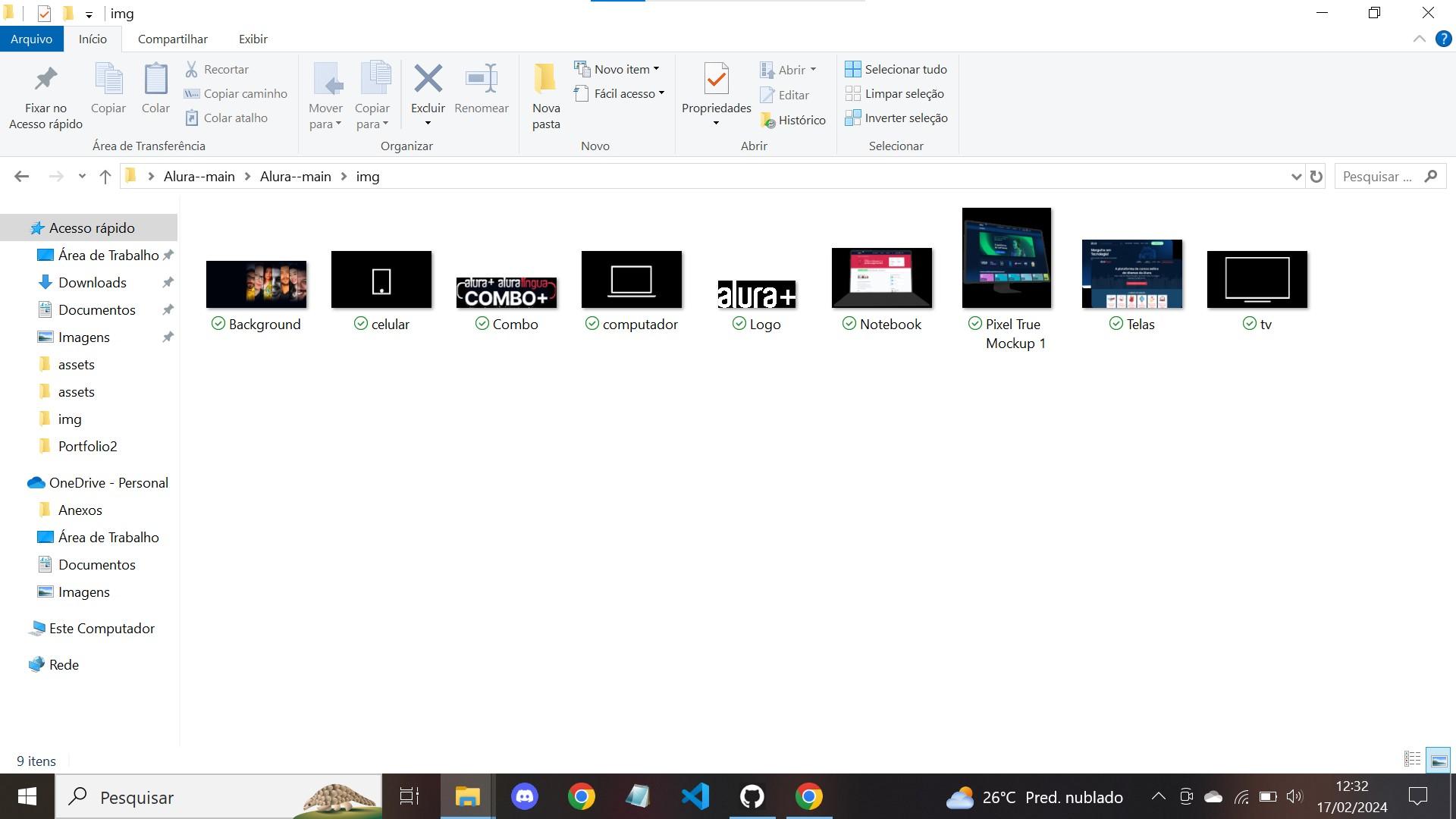Click Limpar seleção button

[x=896, y=93]
